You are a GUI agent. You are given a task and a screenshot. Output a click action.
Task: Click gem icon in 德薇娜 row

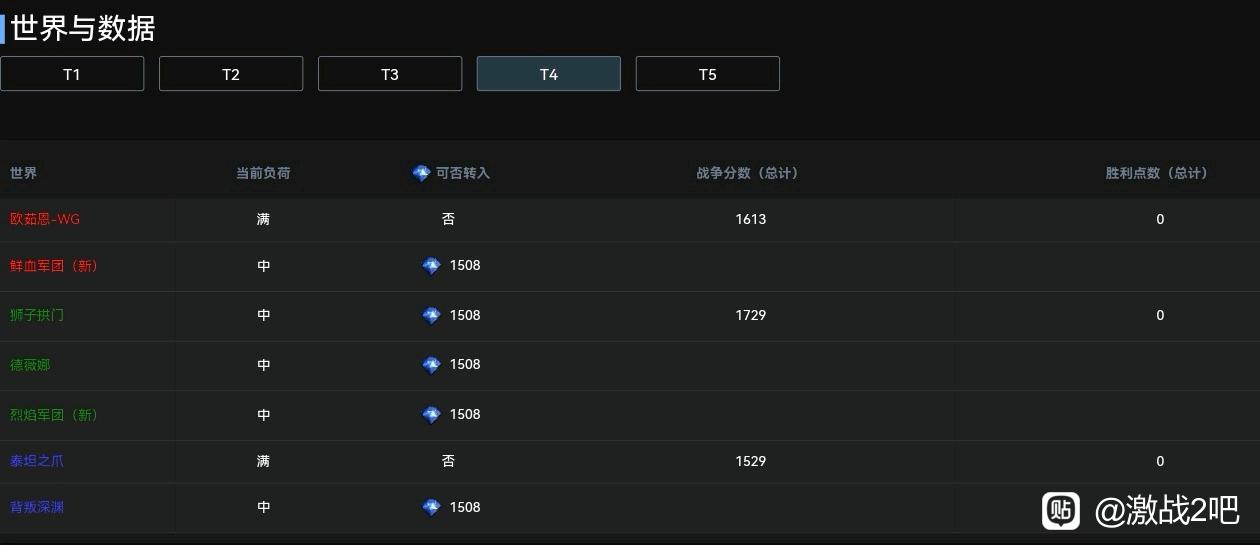point(431,365)
